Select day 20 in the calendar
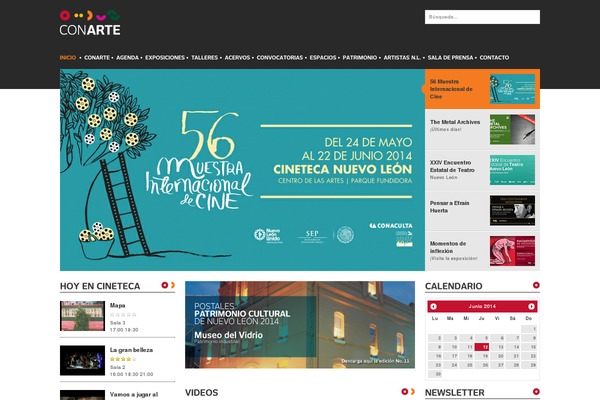The height and width of the screenshot is (400, 600). point(497,356)
